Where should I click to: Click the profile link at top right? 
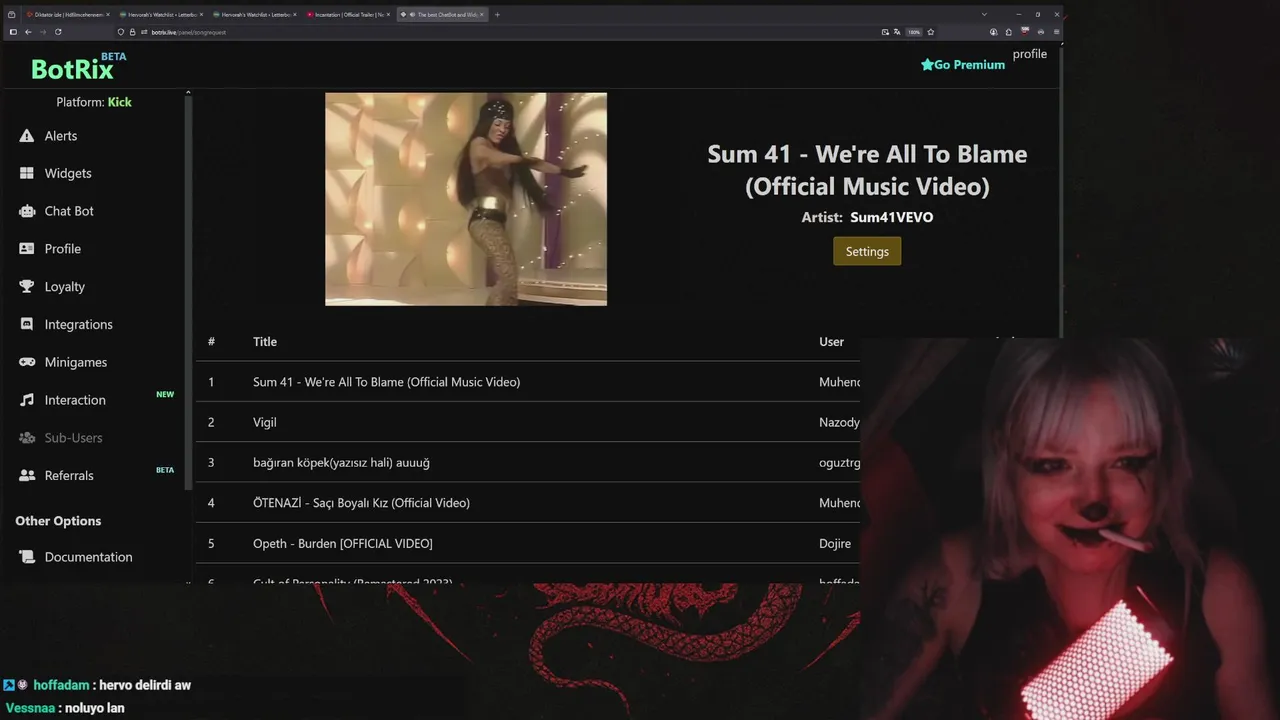pos(1029,54)
